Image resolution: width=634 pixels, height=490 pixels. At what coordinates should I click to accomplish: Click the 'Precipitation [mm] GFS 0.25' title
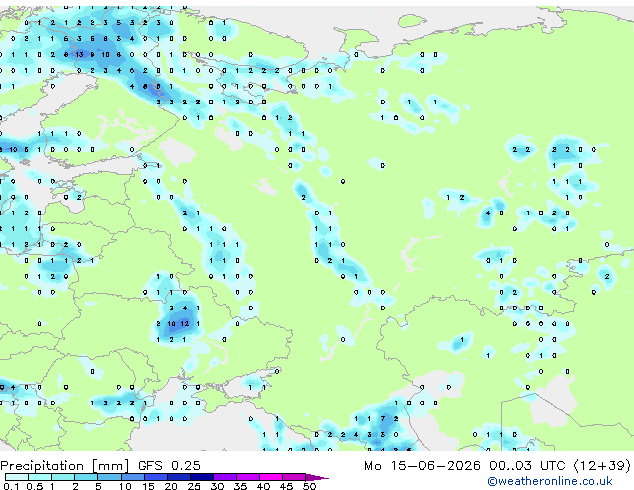(x=100, y=466)
